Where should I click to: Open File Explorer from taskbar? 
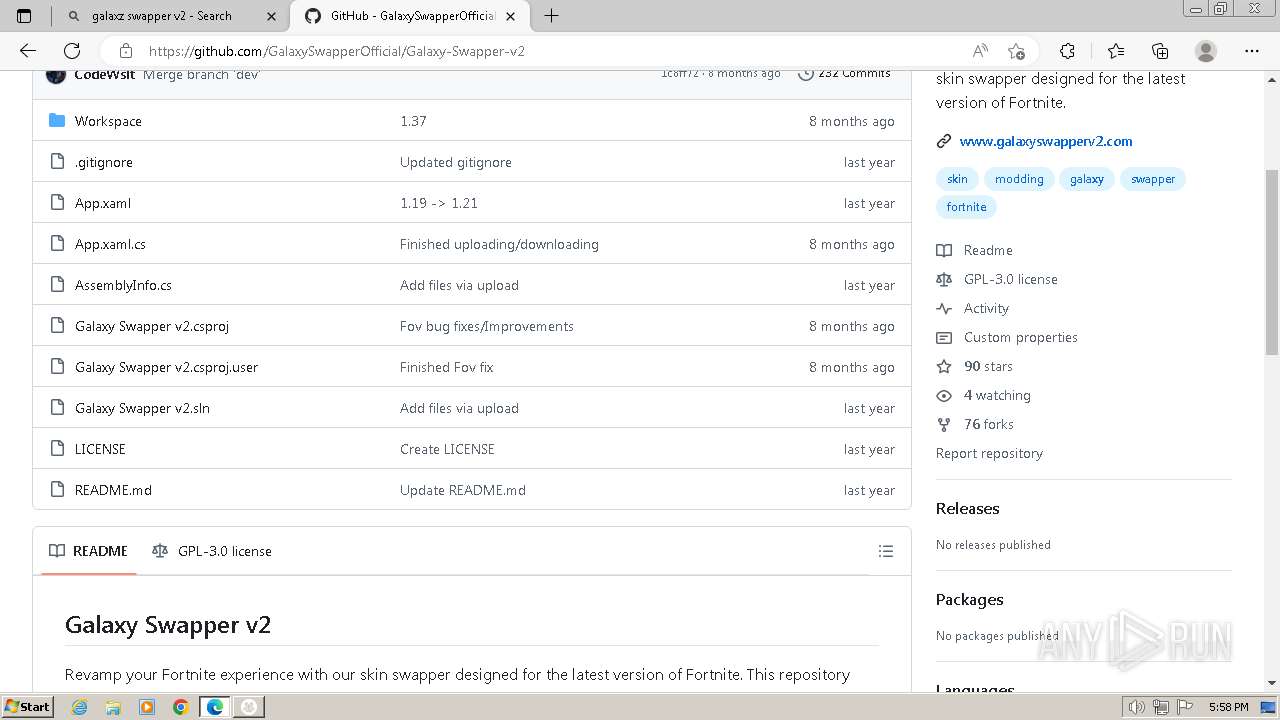[113, 707]
